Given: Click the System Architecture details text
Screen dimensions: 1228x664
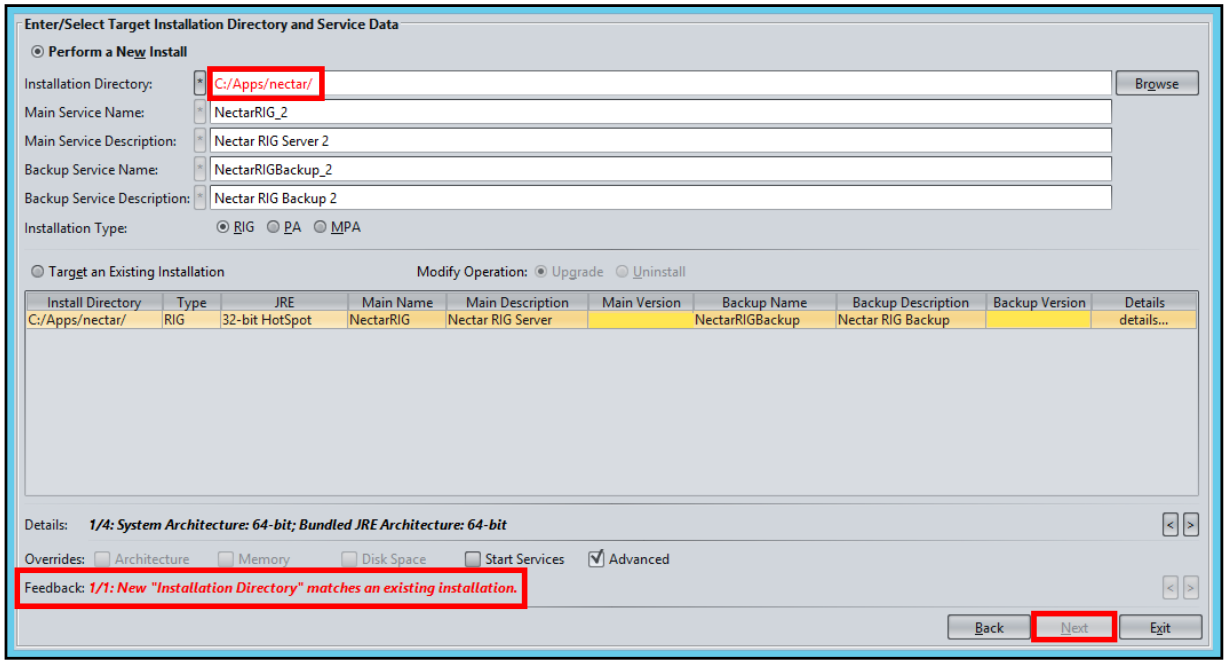Looking at the screenshot, I should (298, 524).
